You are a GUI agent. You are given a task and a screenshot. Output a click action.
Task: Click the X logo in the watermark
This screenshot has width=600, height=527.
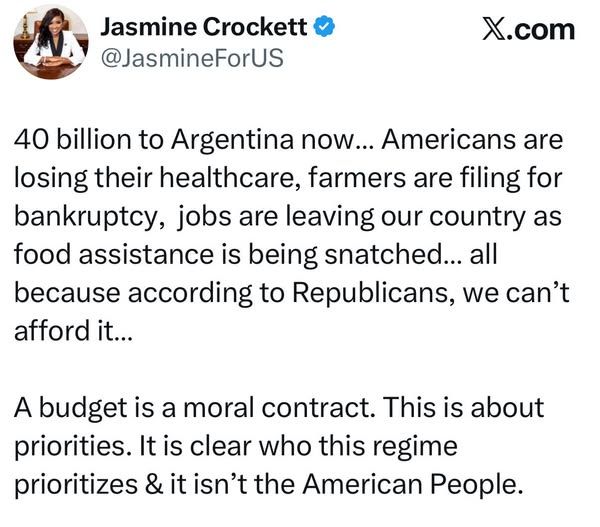pos(494,29)
